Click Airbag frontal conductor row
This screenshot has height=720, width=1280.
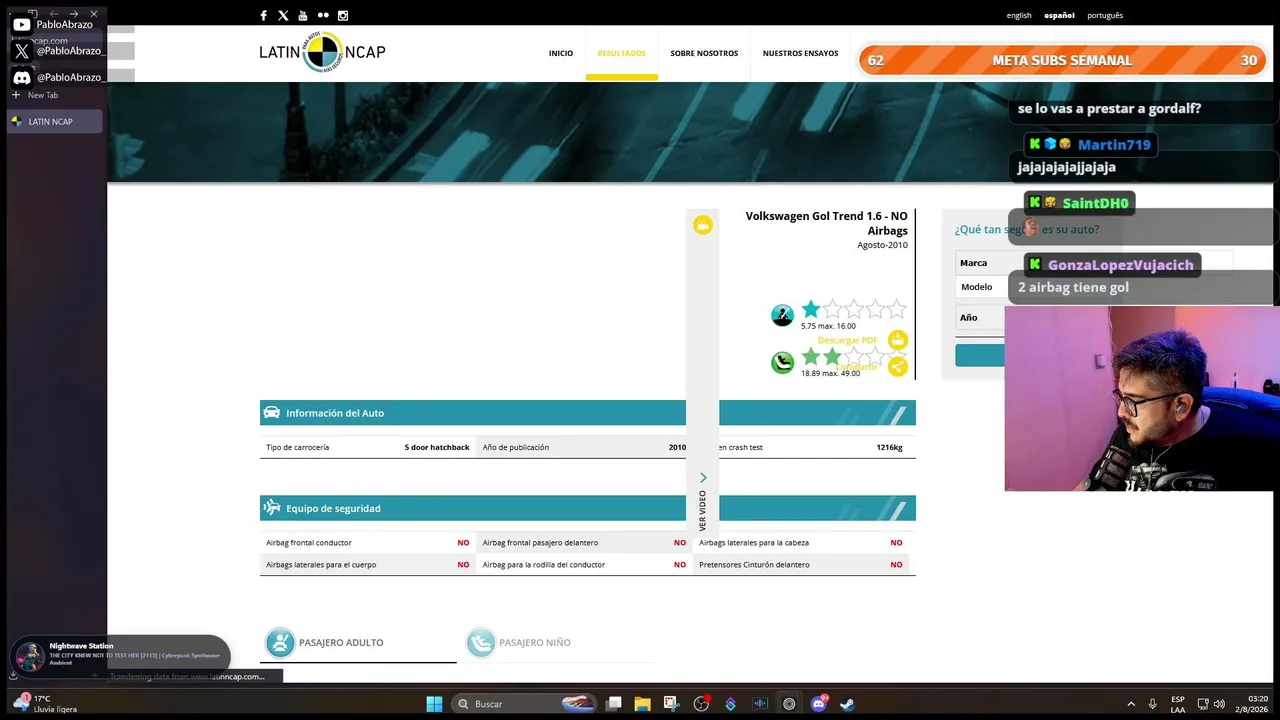coord(367,542)
